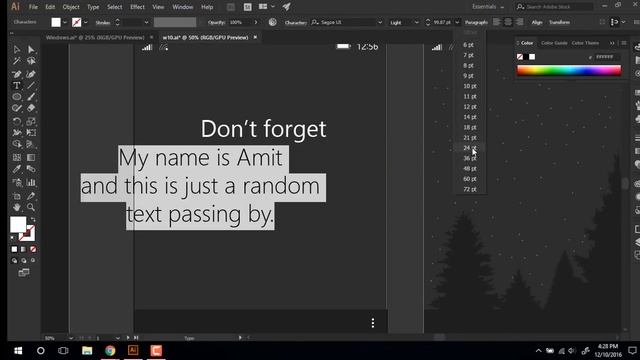This screenshot has height=360, width=640.
Task: Open stroke color dropdown in control bar
Action: [85, 22]
